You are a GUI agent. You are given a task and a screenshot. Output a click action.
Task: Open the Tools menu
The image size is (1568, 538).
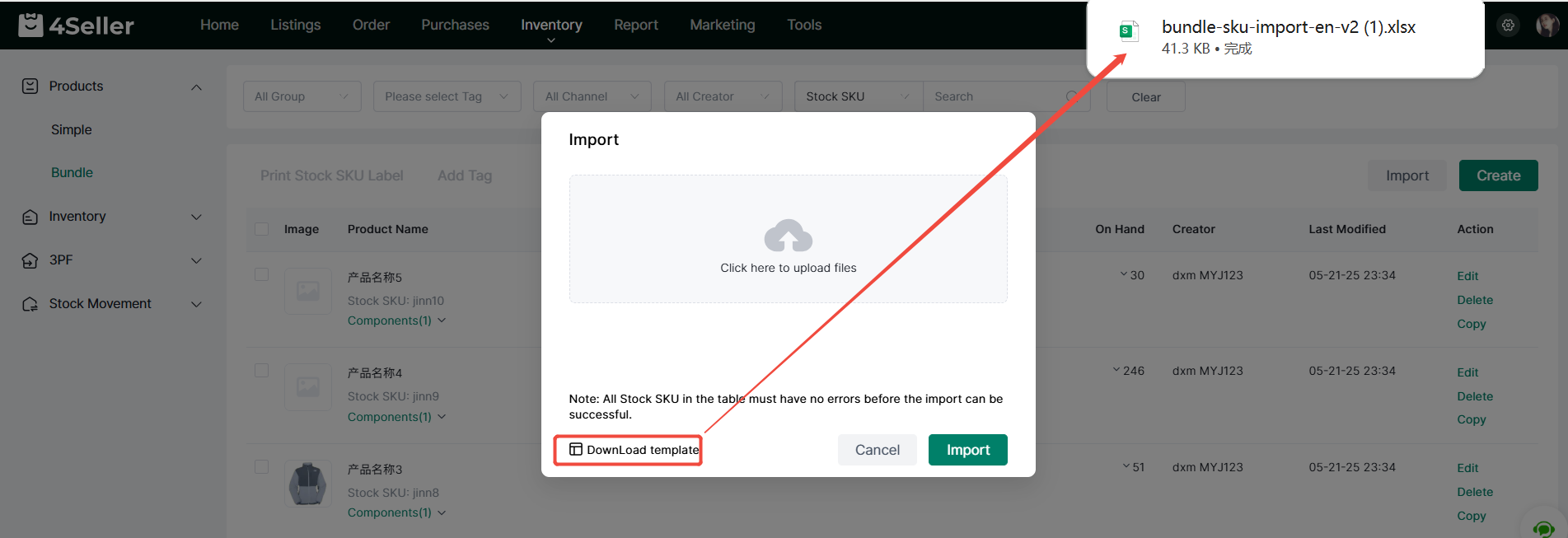[x=804, y=25]
